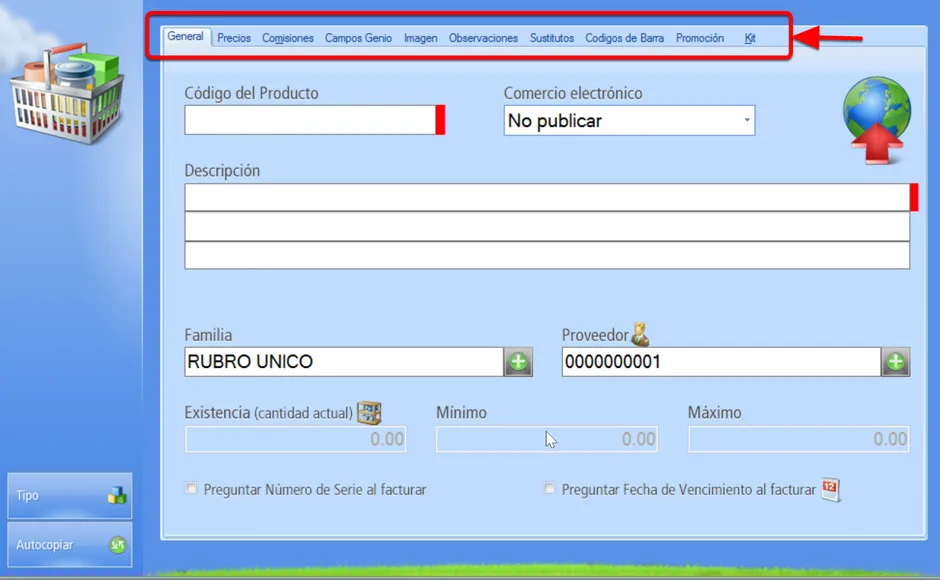Open the Codigos de Barra tab
Image resolution: width=940 pixels, height=580 pixels.
click(624, 38)
